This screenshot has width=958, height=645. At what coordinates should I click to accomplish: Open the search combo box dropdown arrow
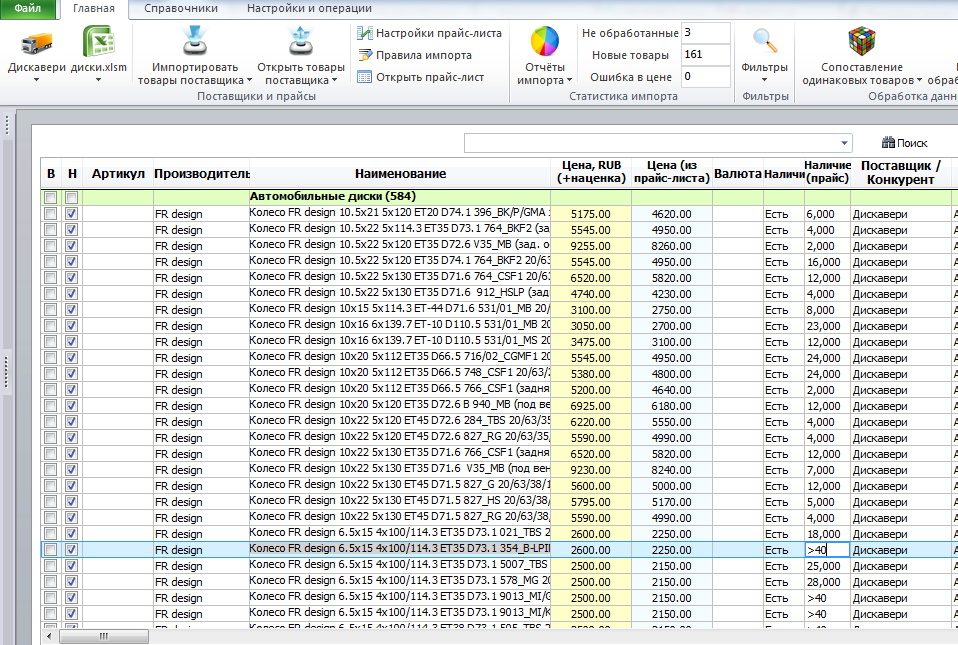point(844,143)
